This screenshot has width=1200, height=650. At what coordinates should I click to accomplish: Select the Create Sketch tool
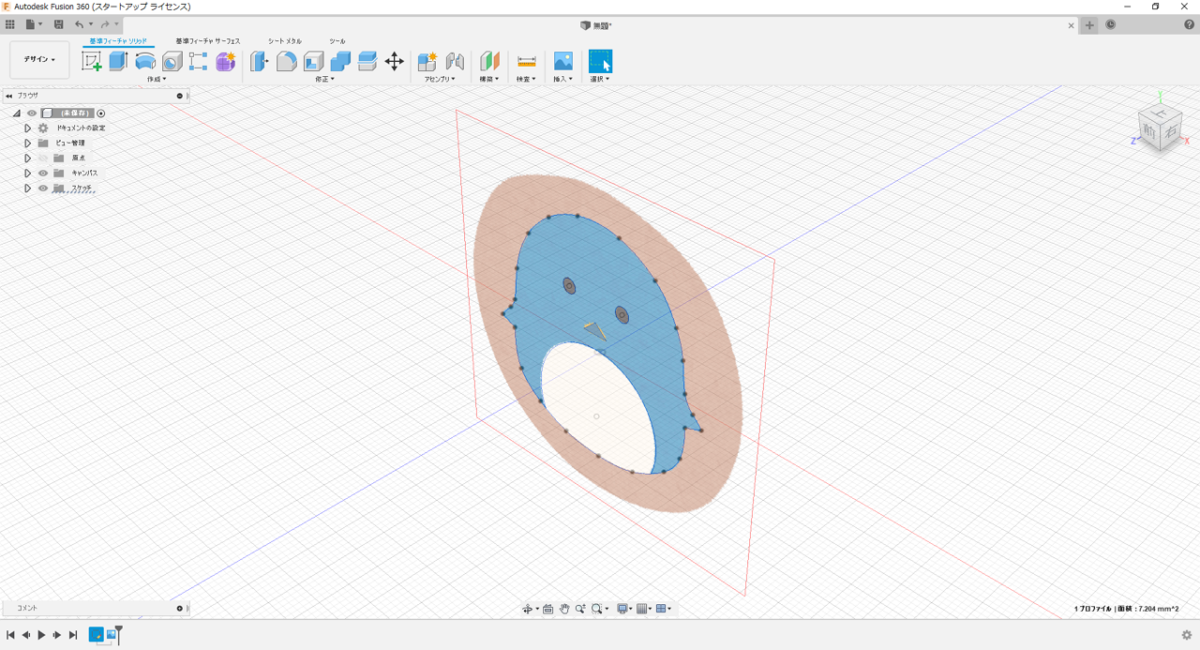92,61
